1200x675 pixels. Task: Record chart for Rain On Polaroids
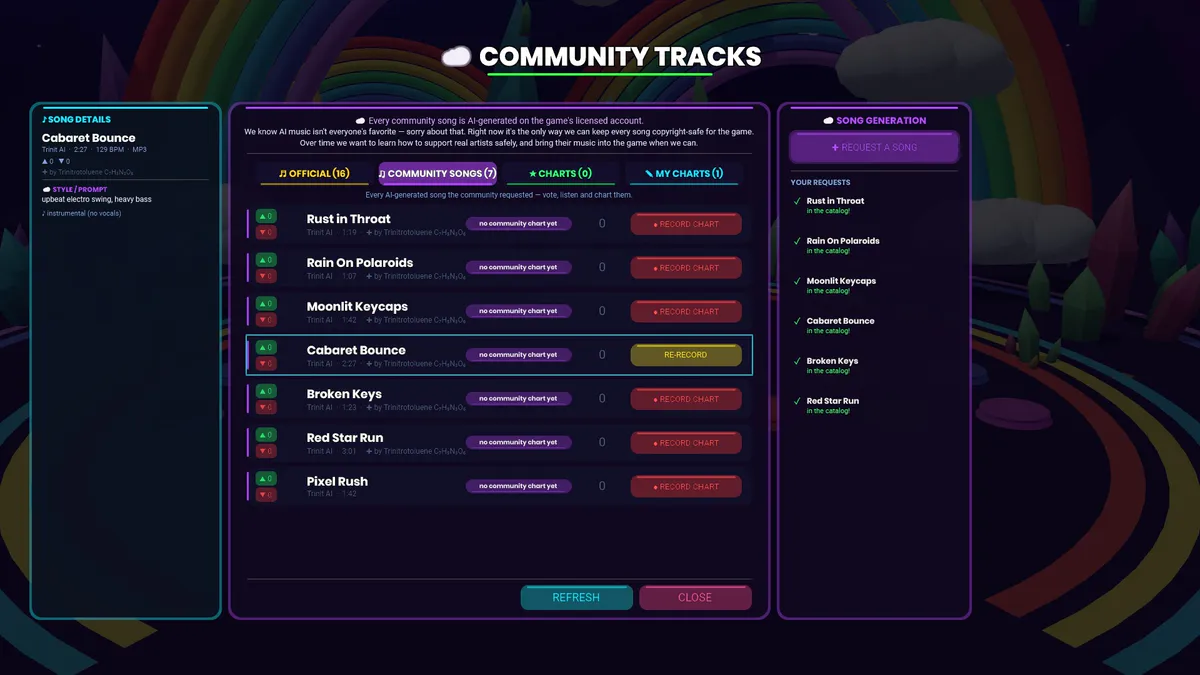pyautogui.click(x=686, y=268)
